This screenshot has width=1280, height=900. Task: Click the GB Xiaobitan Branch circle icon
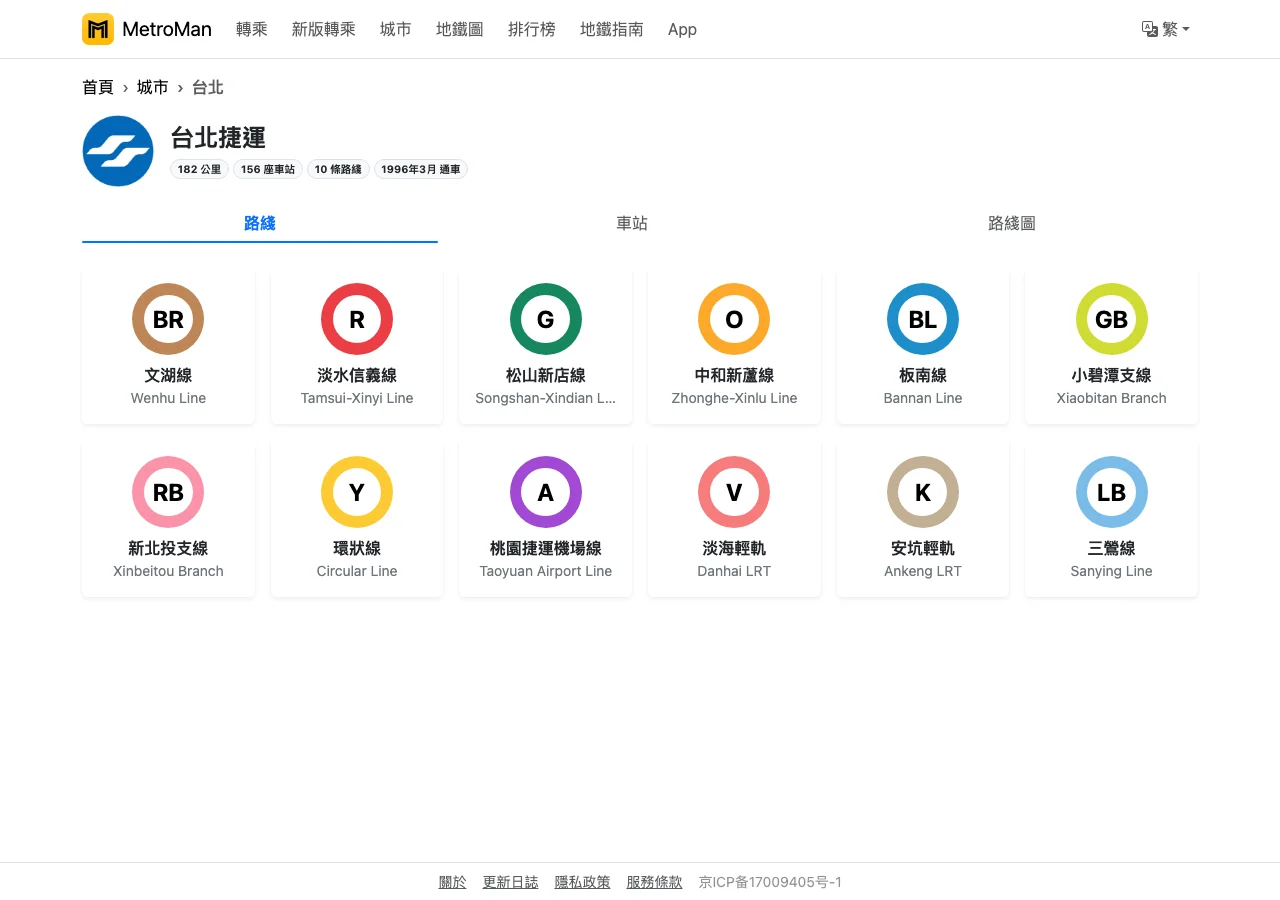(1112, 319)
